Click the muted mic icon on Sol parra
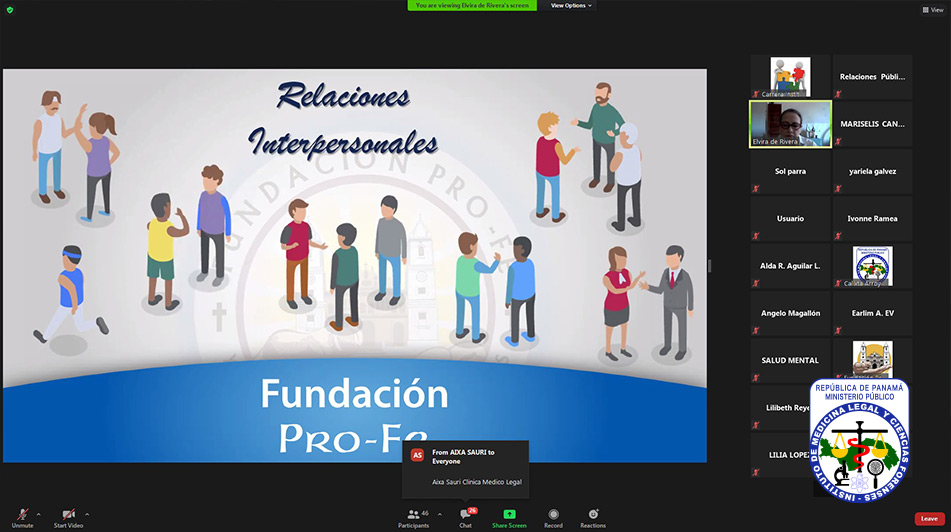The image size is (951, 532). (756, 189)
